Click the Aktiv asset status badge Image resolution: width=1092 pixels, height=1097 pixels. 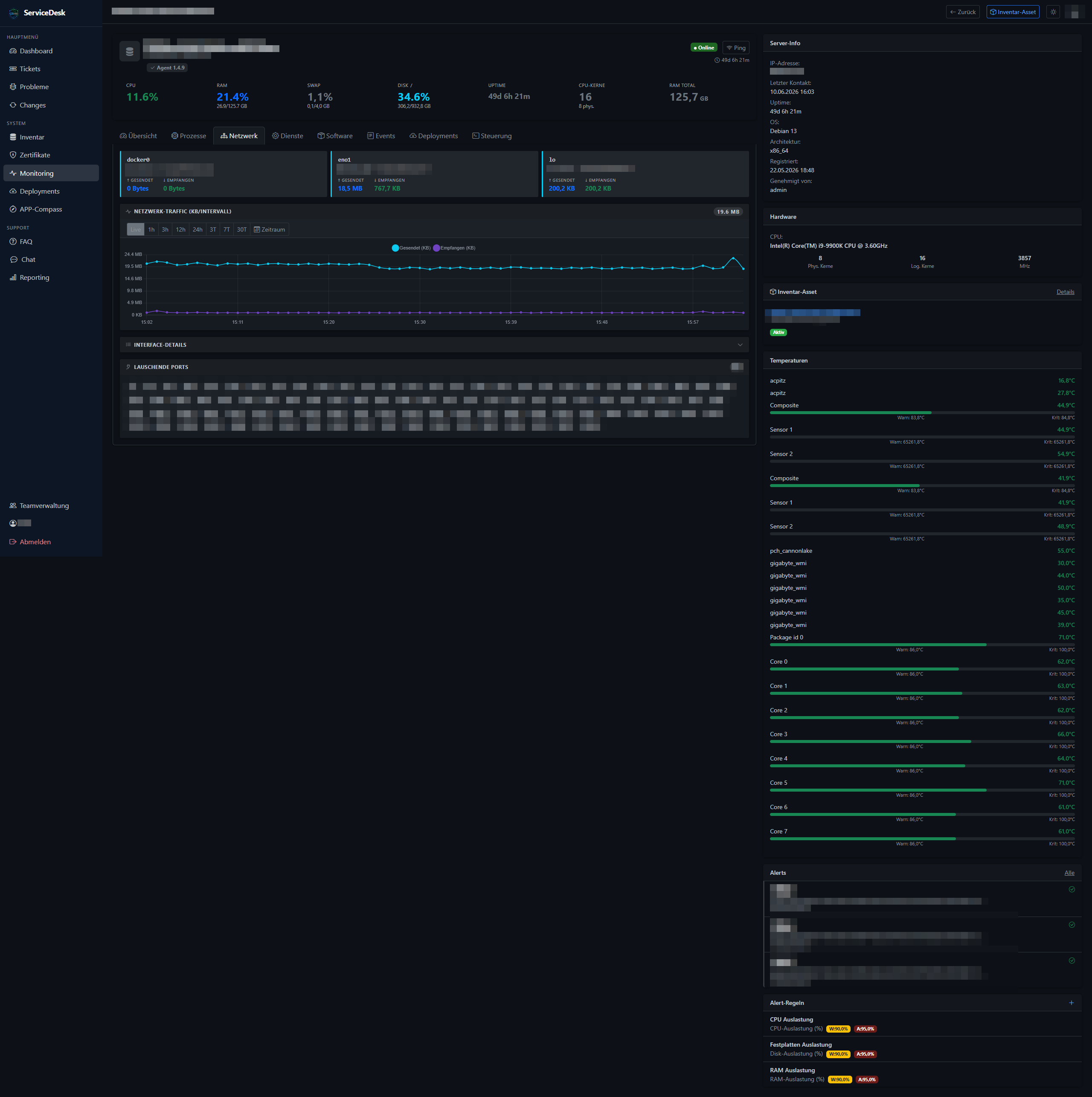point(778,333)
